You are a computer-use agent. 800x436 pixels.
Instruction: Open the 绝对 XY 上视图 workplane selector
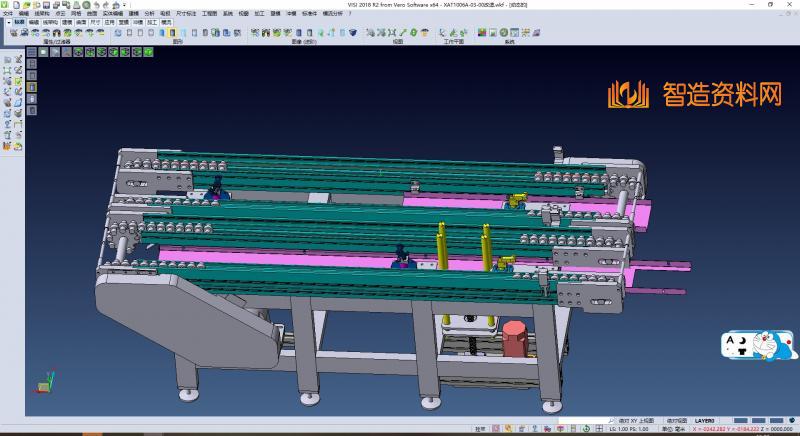[x=636, y=420]
